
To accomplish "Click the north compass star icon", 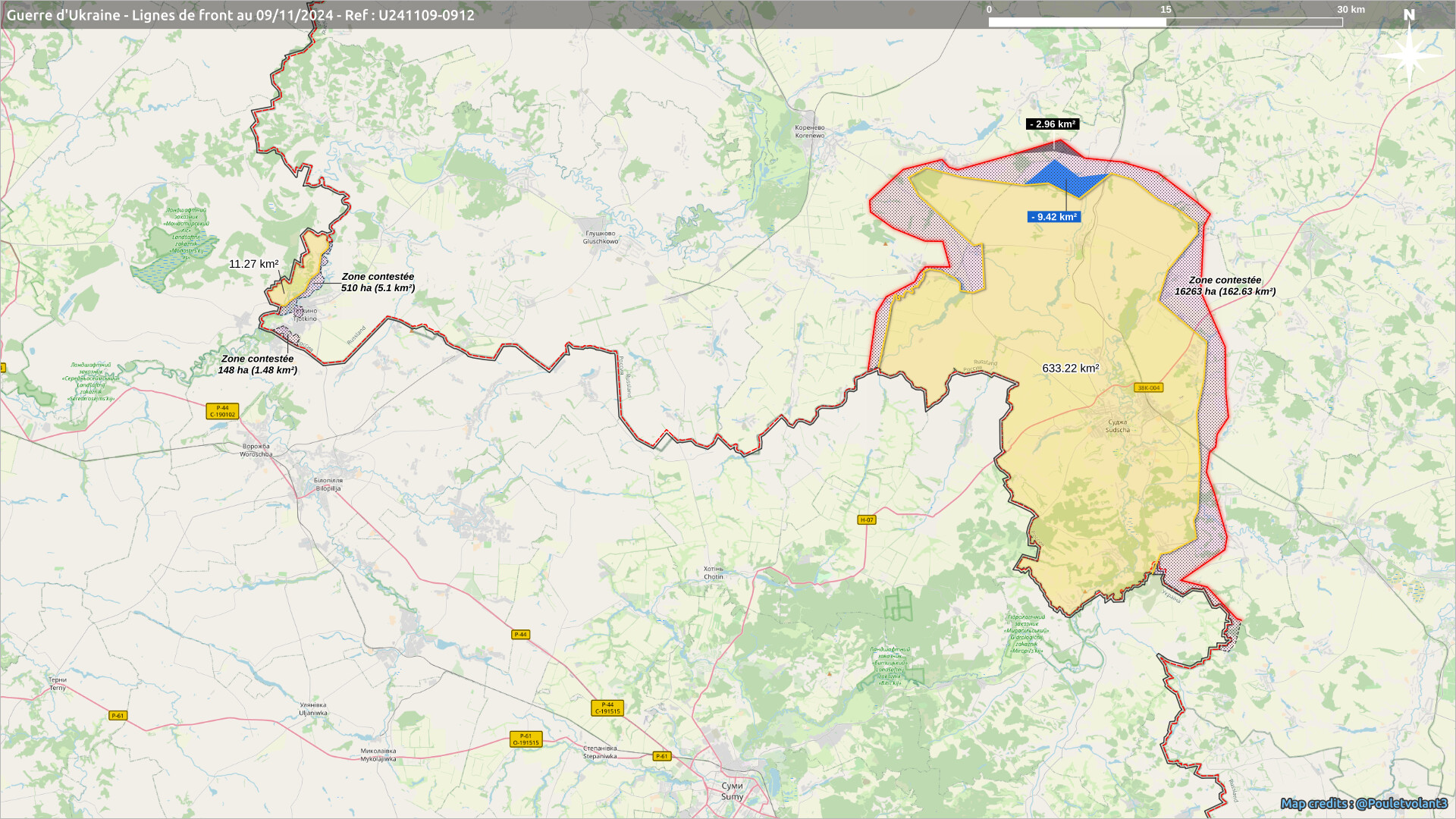I will pos(1409,55).
